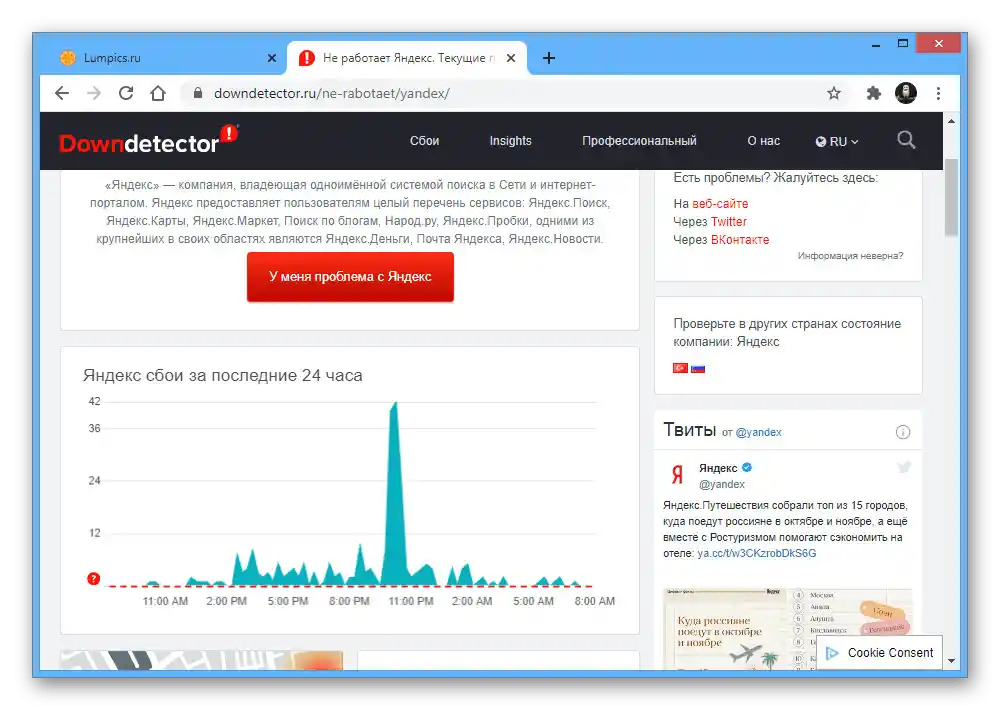
Task: Open search on the Downdetector navbar
Action: pyautogui.click(x=906, y=140)
